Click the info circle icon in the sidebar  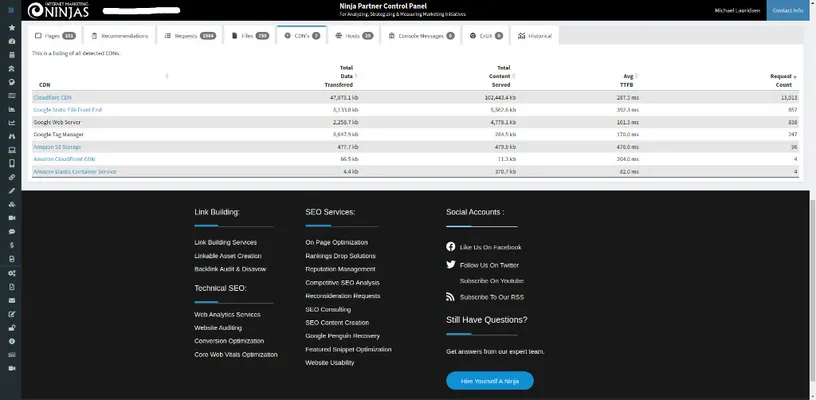(x=11, y=341)
